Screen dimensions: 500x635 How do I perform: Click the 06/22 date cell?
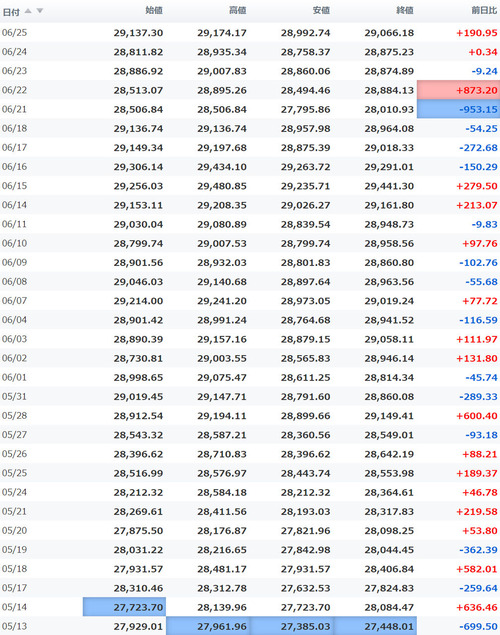tap(15, 90)
